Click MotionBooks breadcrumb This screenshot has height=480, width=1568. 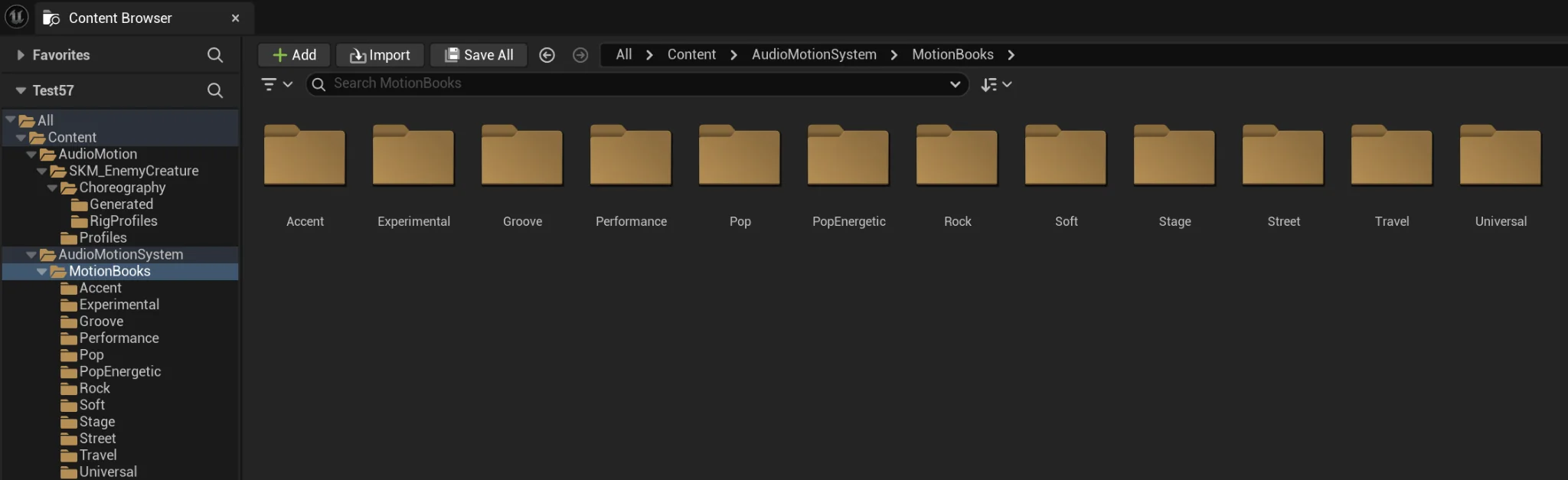coord(952,54)
